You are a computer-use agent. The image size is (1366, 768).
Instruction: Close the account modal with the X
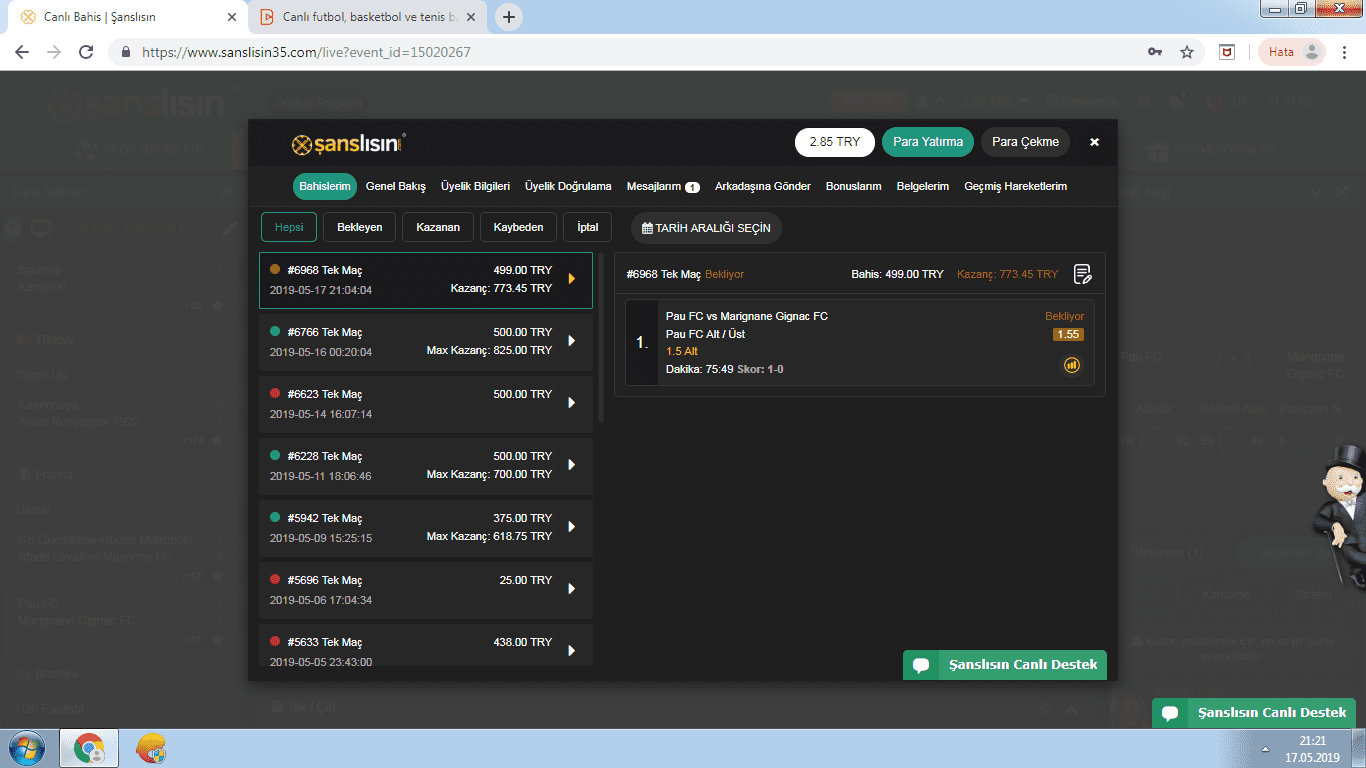click(x=1094, y=142)
